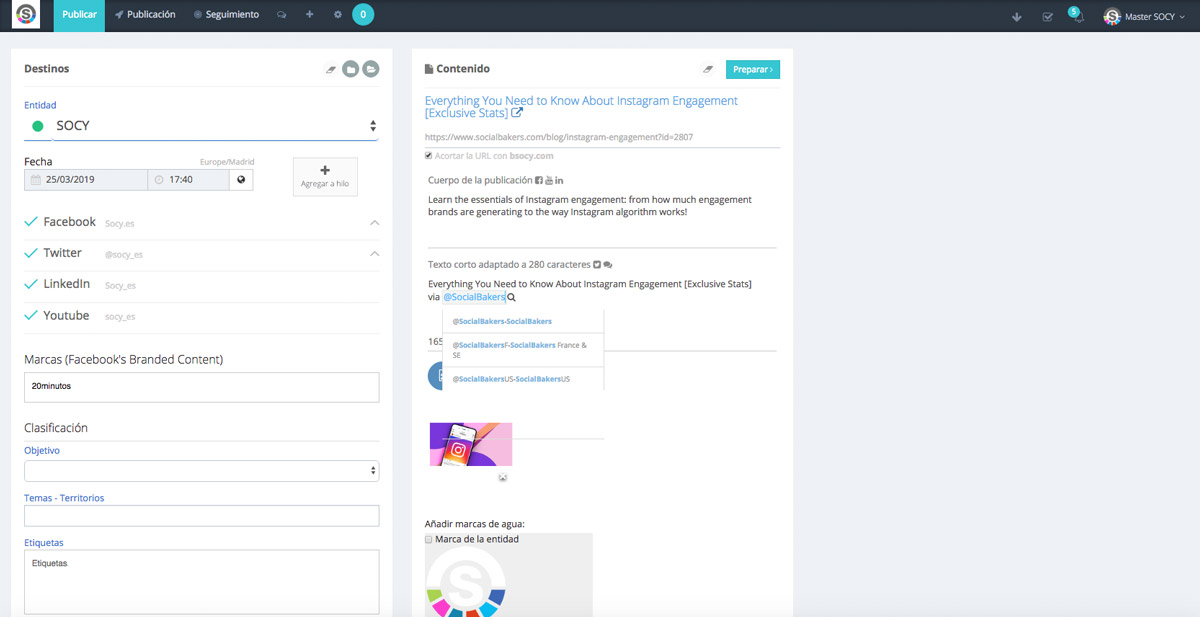Toggle Acortar la URL con bsocy.com checkbox
Viewport: 1200px width, 617px height.
click(x=429, y=155)
